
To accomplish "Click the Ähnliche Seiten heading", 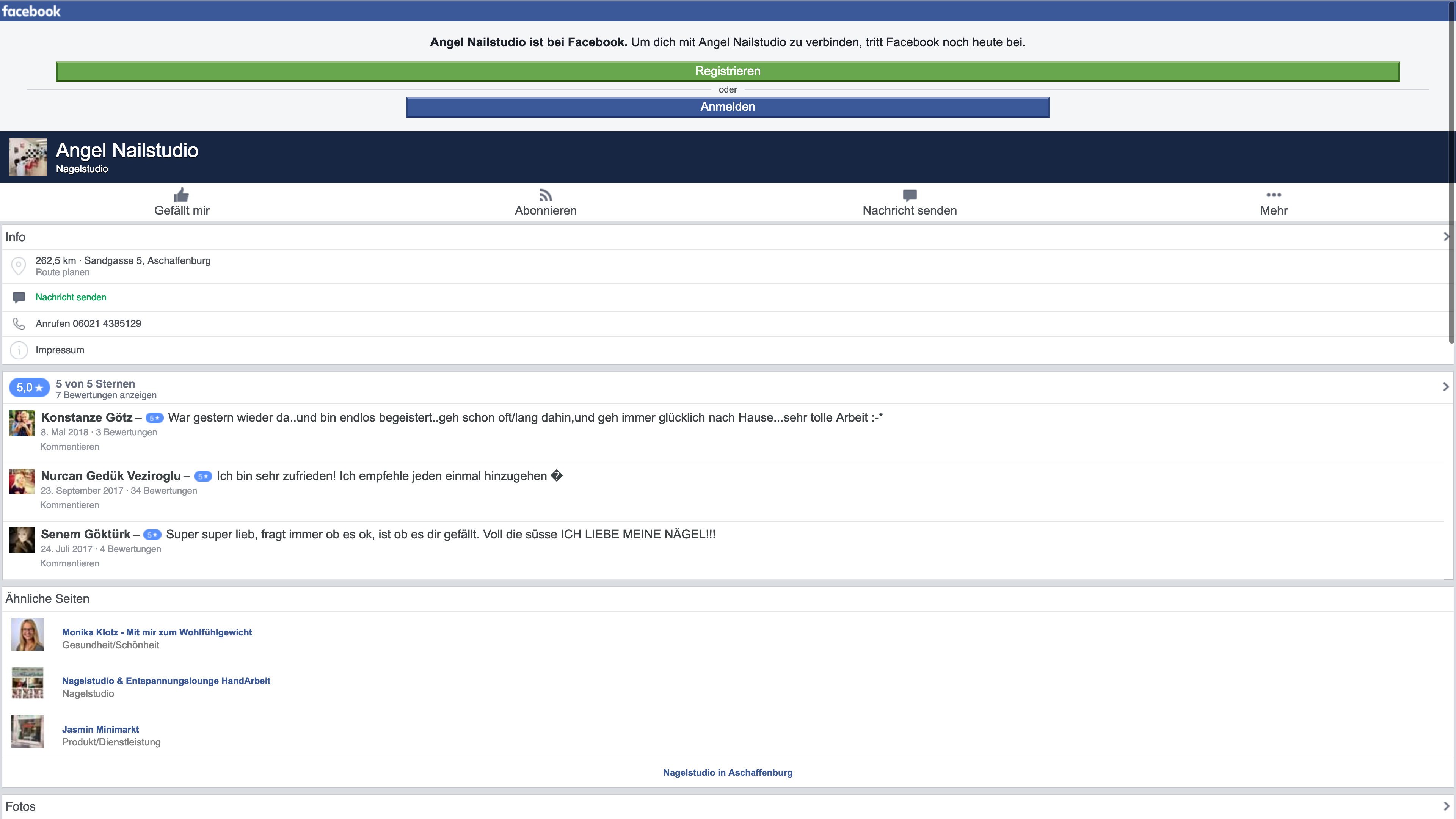I will coord(47,599).
